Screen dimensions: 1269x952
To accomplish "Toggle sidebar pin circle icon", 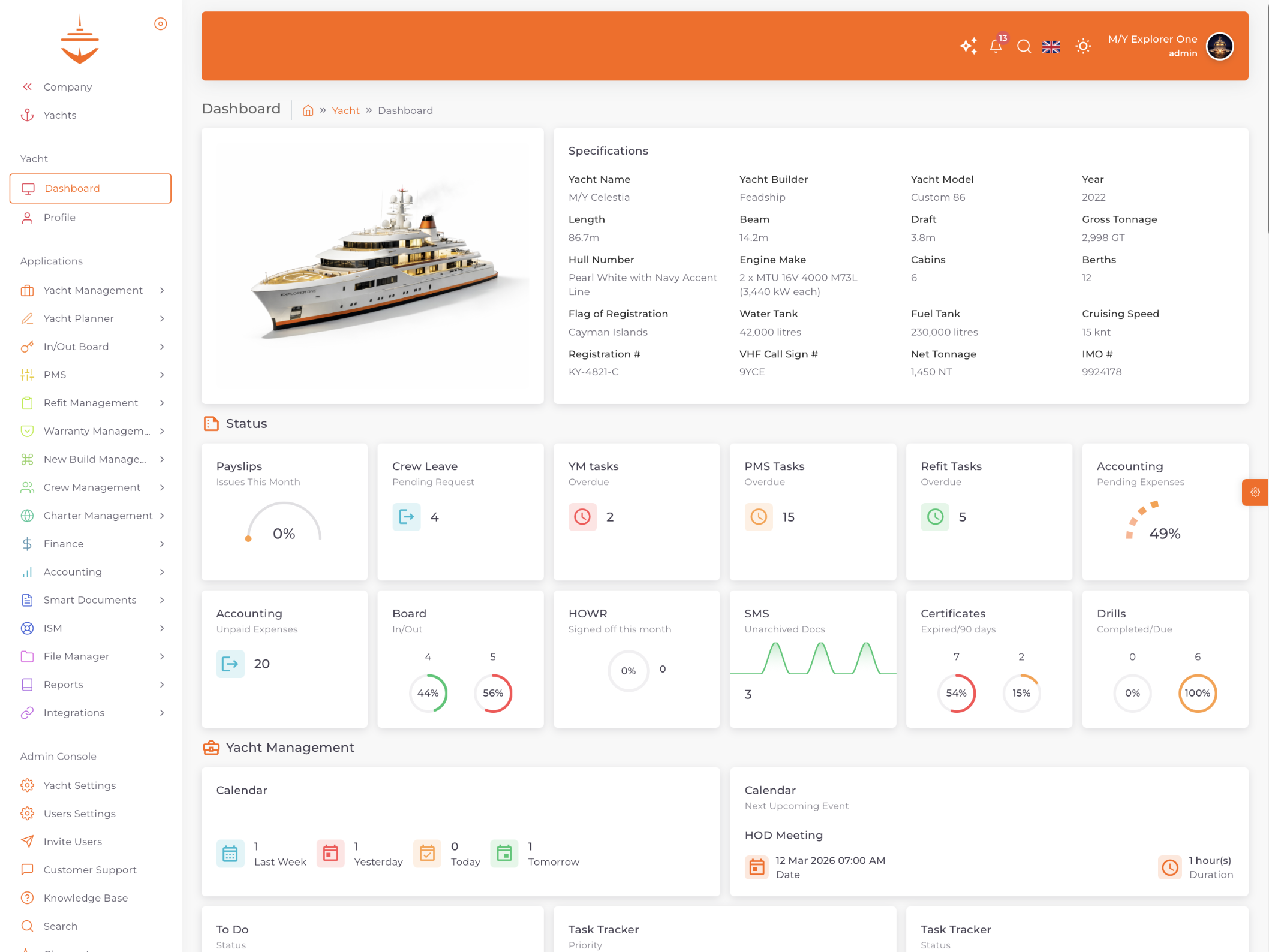I will [x=160, y=24].
